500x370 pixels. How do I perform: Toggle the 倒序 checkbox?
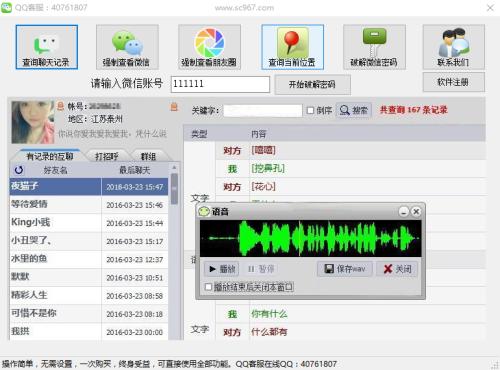(x=310, y=110)
